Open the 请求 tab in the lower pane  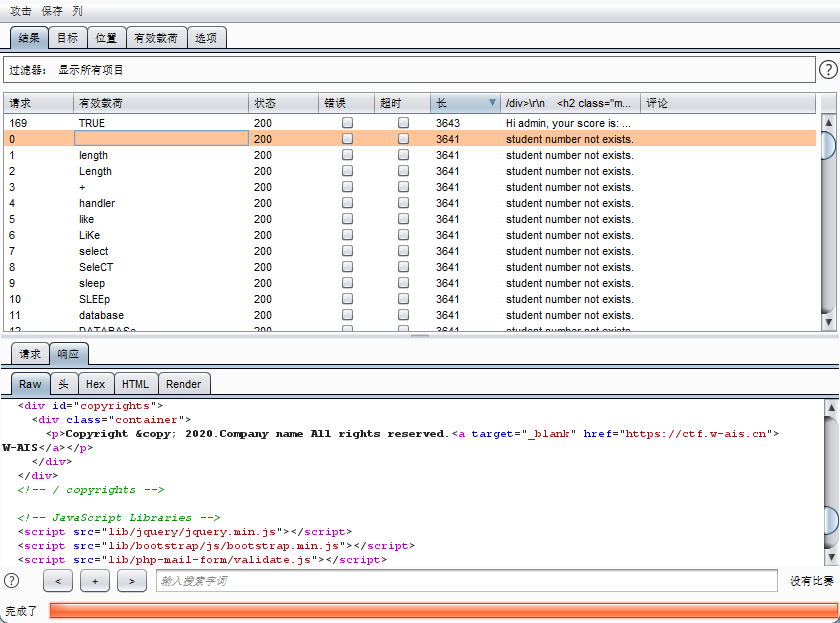coord(30,354)
